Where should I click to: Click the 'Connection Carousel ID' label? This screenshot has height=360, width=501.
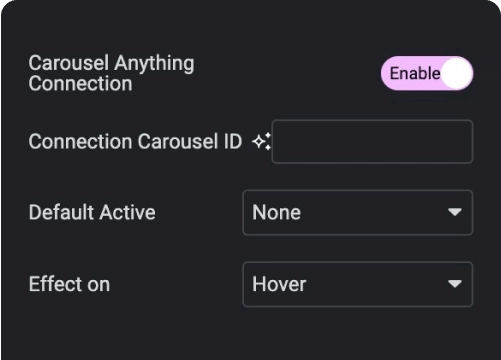(135, 142)
